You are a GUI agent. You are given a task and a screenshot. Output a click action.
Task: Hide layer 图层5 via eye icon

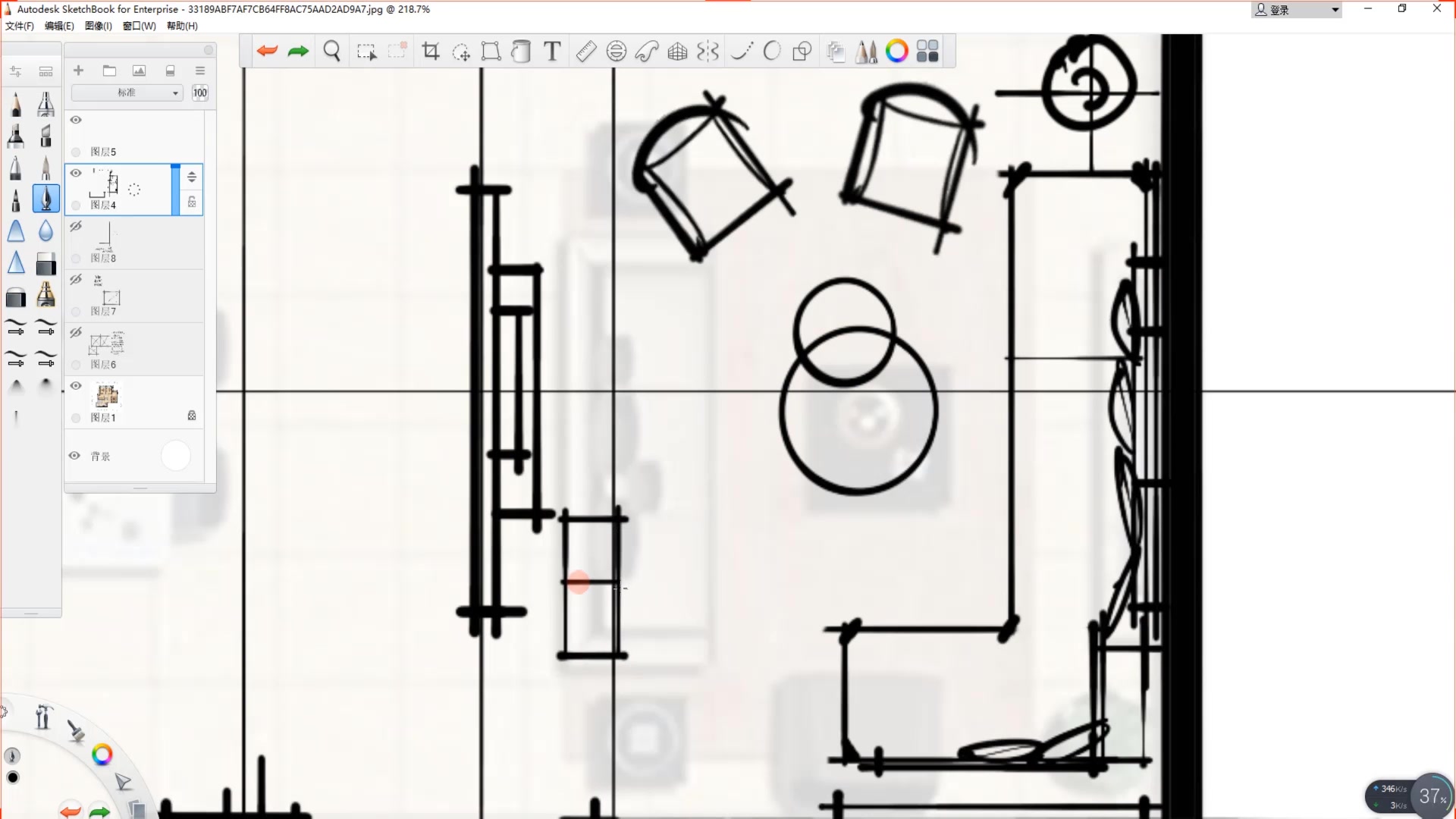tap(76, 120)
